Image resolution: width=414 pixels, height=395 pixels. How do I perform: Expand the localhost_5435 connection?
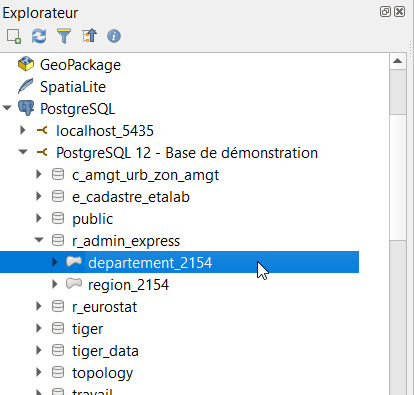(23, 130)
